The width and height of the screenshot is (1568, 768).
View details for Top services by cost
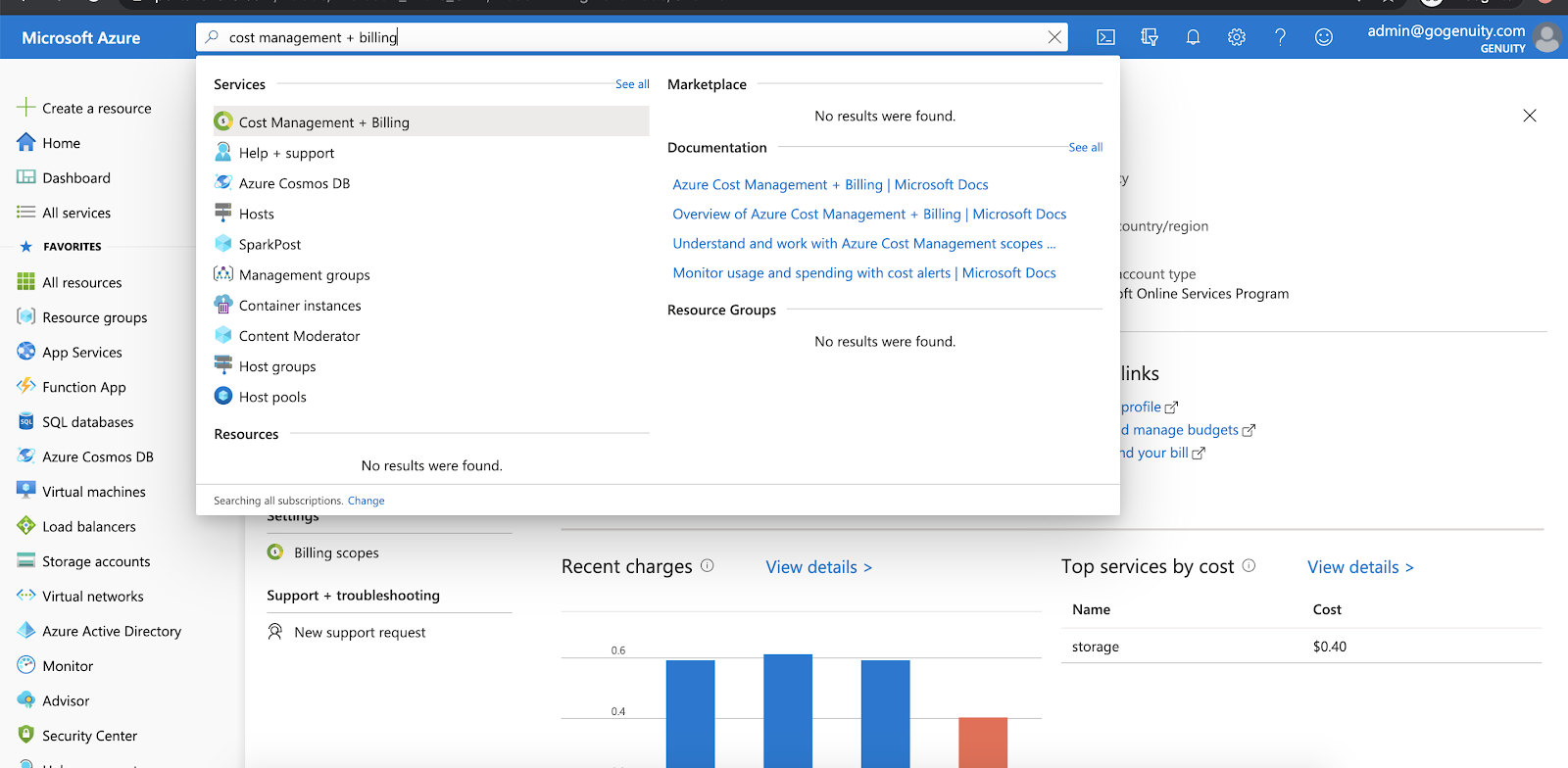click(x=1360, y=567)
